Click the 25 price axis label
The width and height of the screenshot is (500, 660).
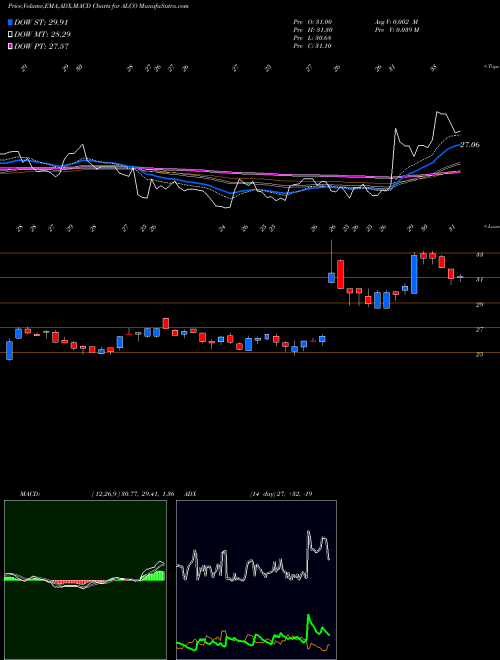[x=479, y=354]
